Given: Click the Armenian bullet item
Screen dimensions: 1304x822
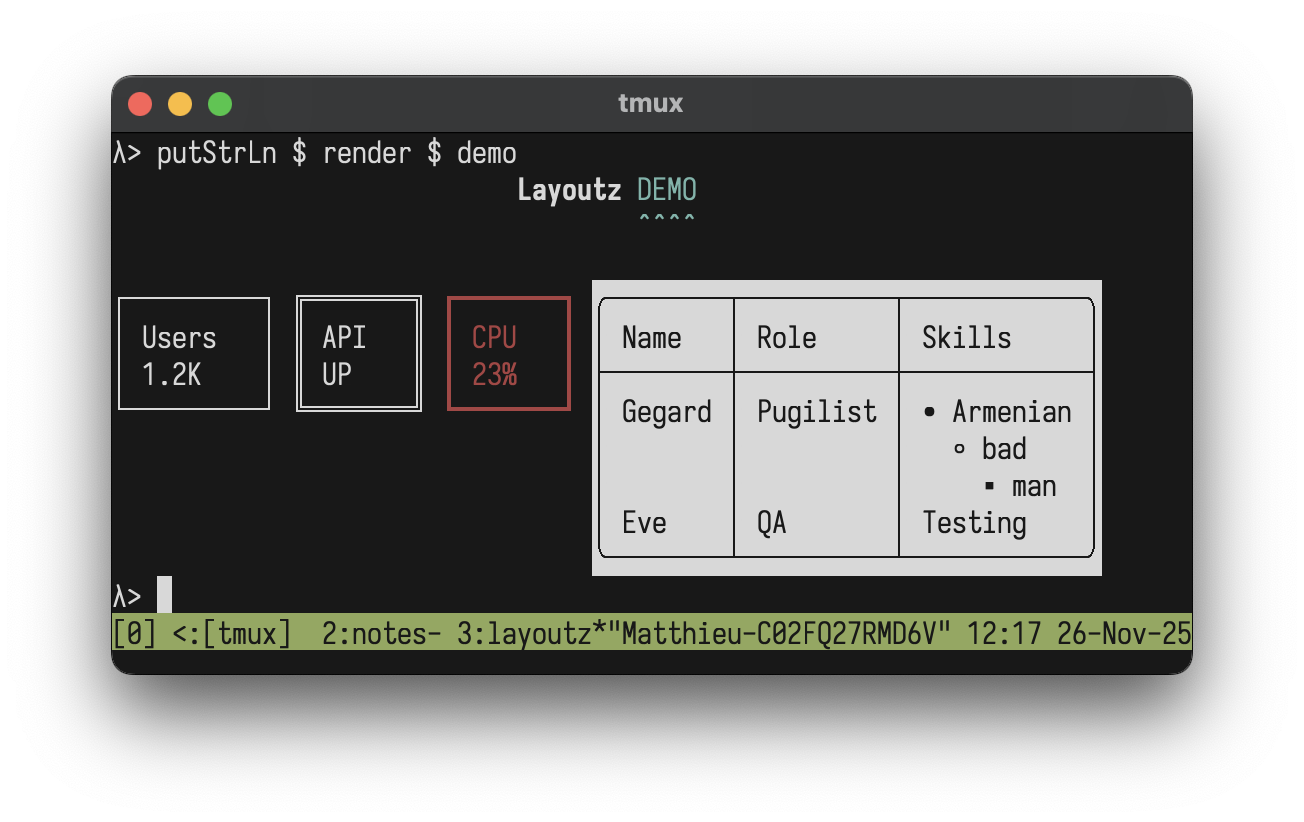Looking at the screenshot, I should click(1010, 412).
